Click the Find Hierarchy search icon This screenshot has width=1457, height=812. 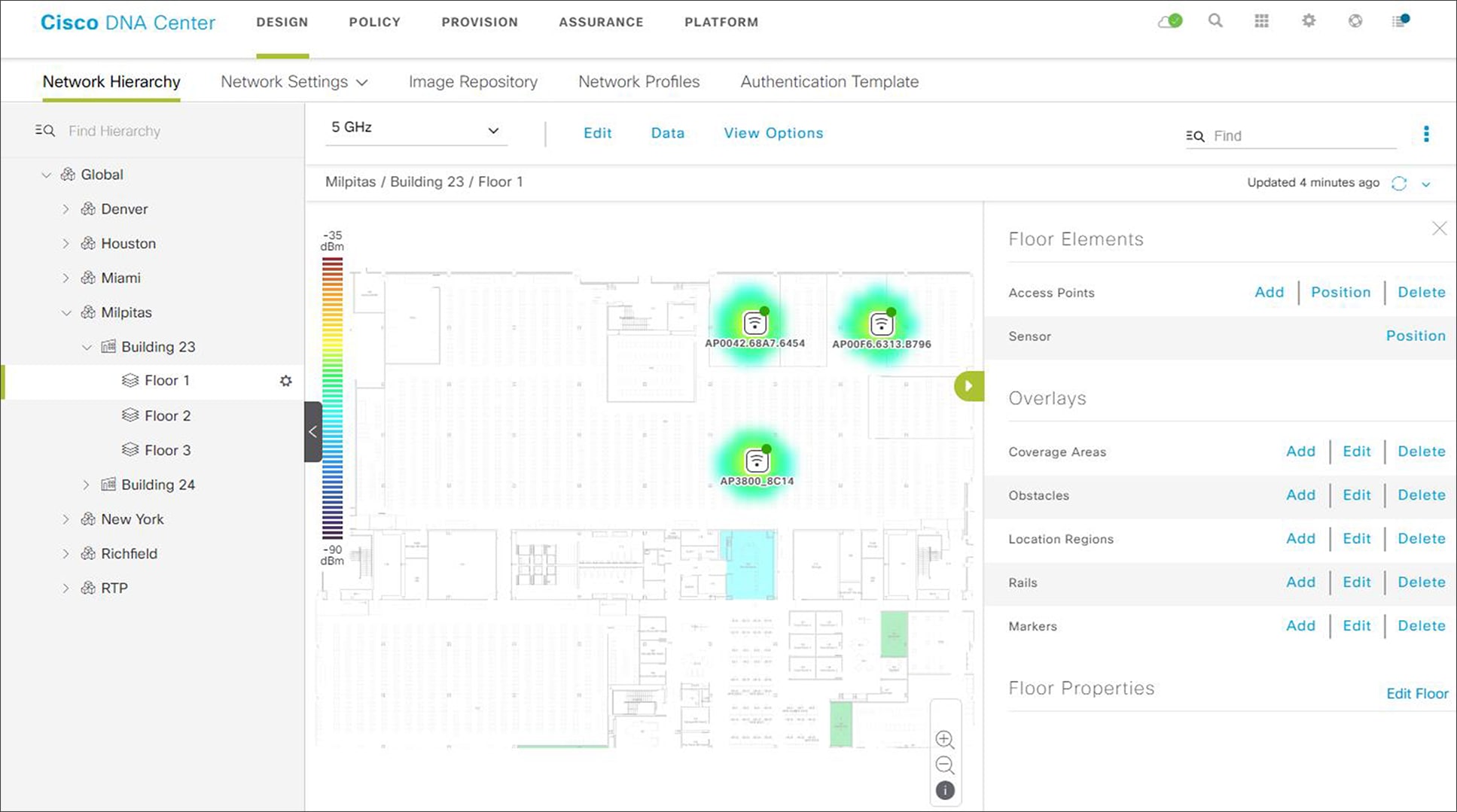(x=44, y=131)
